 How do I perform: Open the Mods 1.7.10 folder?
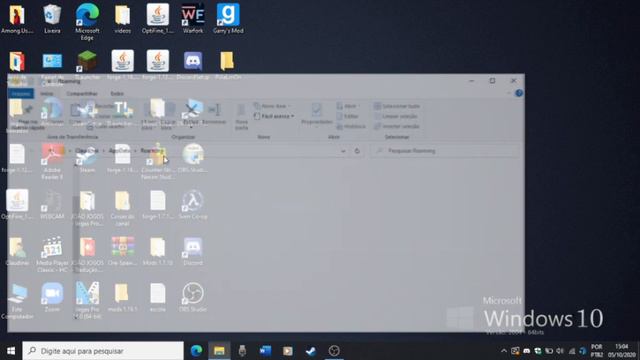pyautogui.click(x=158, y=251)
